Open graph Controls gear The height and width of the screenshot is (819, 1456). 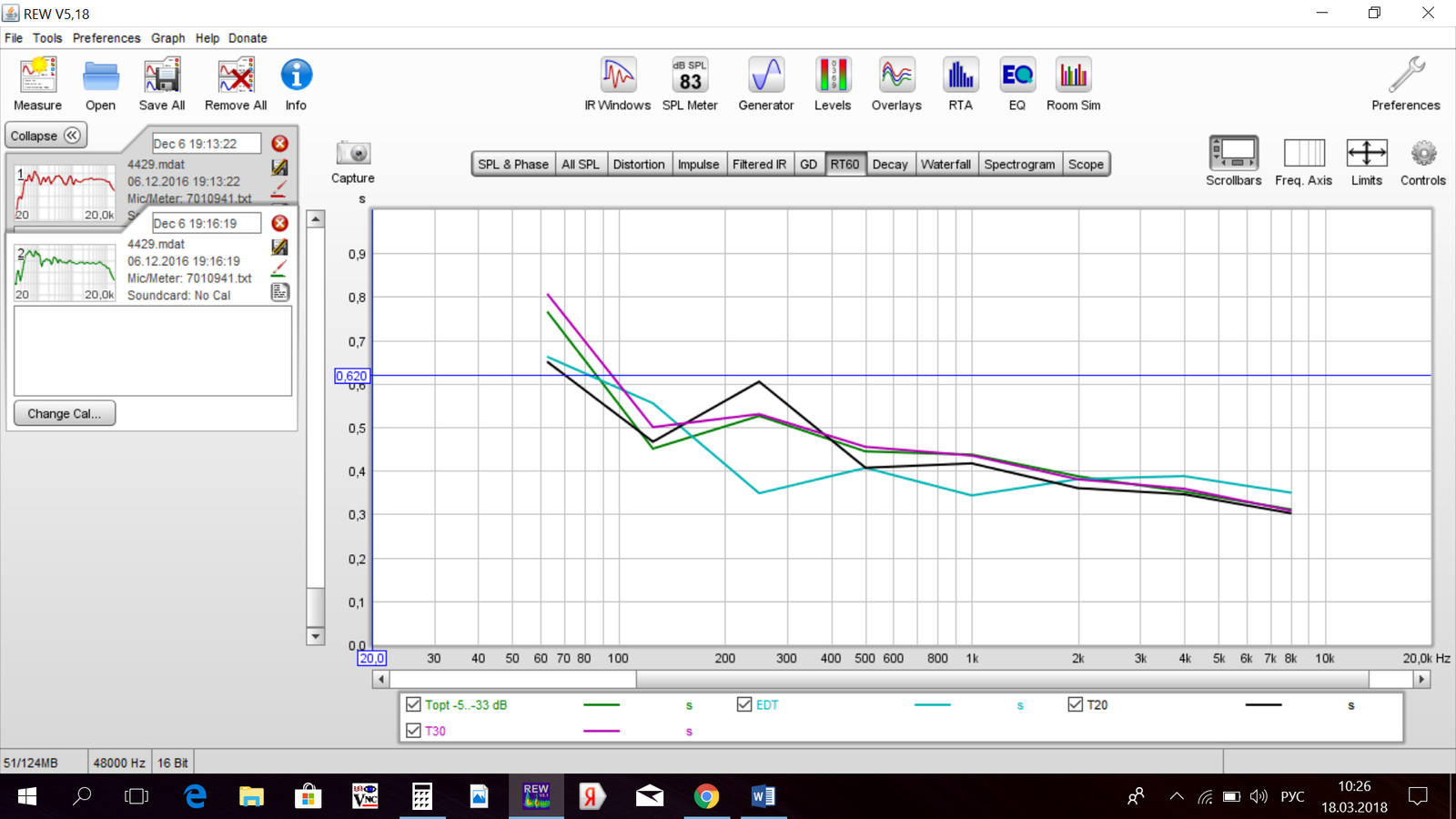1423,161
